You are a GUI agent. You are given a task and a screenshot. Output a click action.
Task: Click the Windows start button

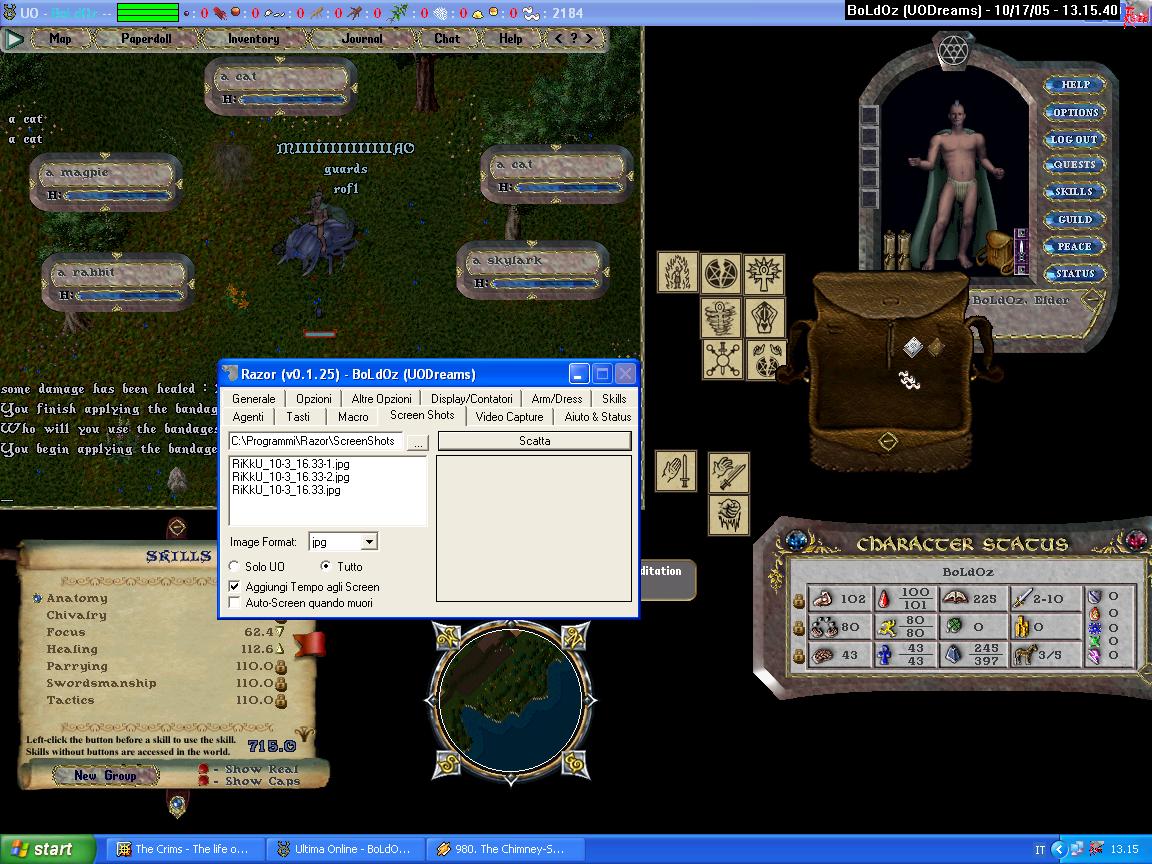click(47, 849)
